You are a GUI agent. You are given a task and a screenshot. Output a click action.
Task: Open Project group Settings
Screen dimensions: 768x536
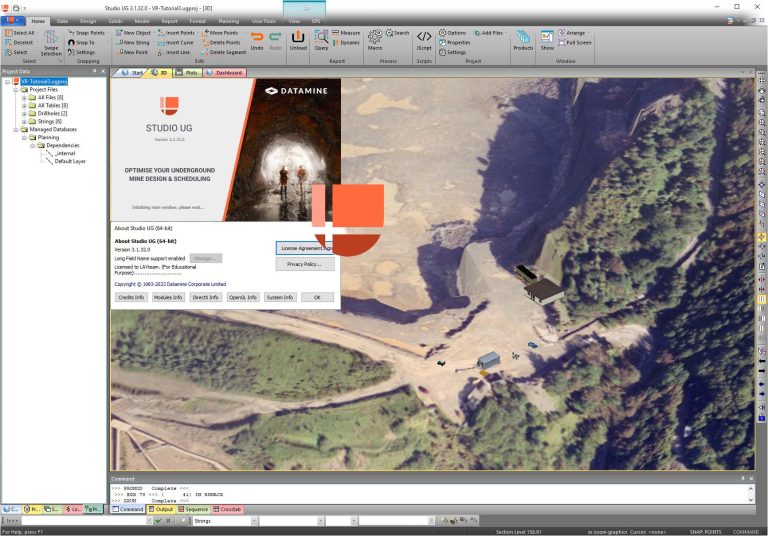click(x=452, y=52)
